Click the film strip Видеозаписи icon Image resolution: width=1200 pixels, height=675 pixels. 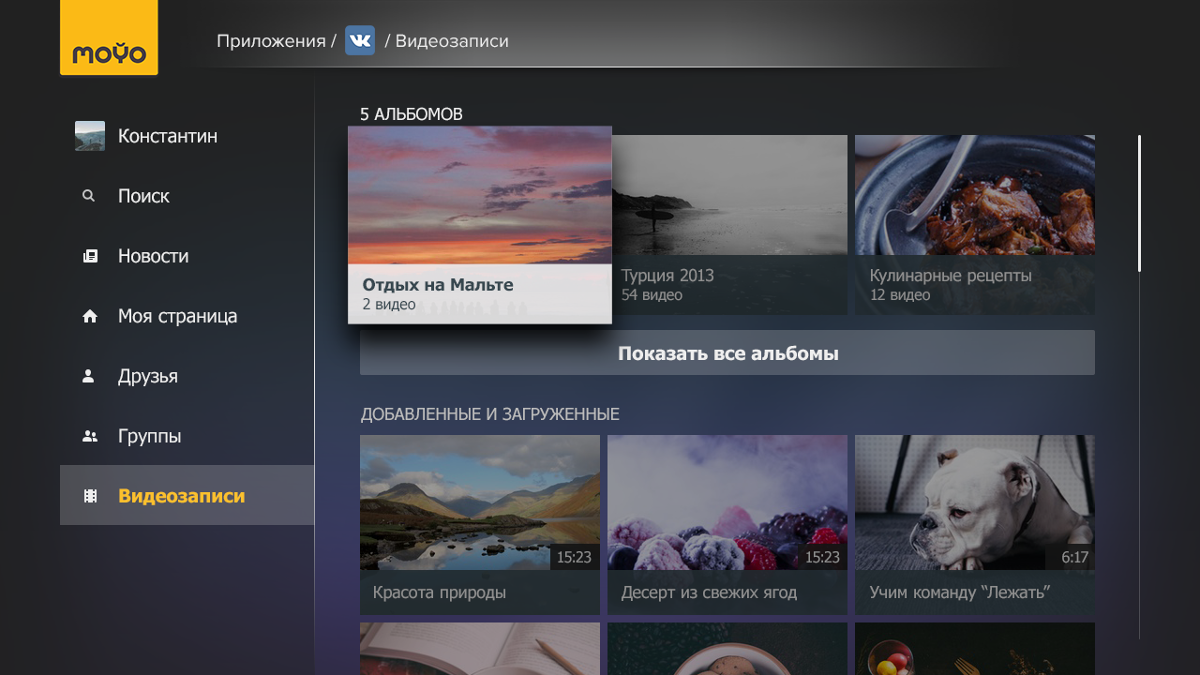point(90,496)
